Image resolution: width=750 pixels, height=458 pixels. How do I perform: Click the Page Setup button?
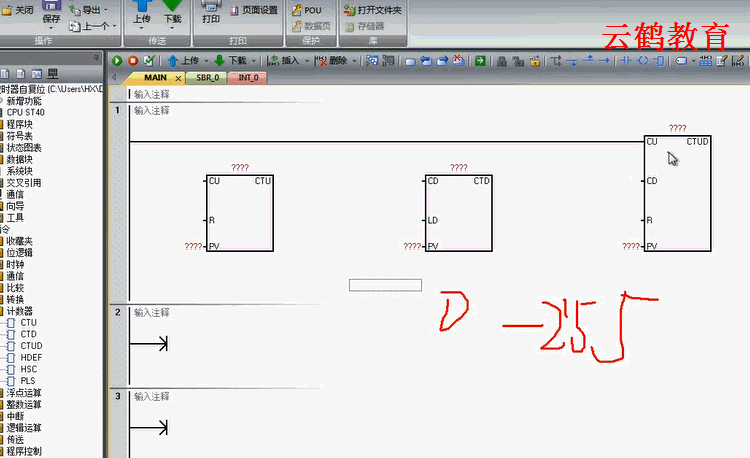[254, 10]
